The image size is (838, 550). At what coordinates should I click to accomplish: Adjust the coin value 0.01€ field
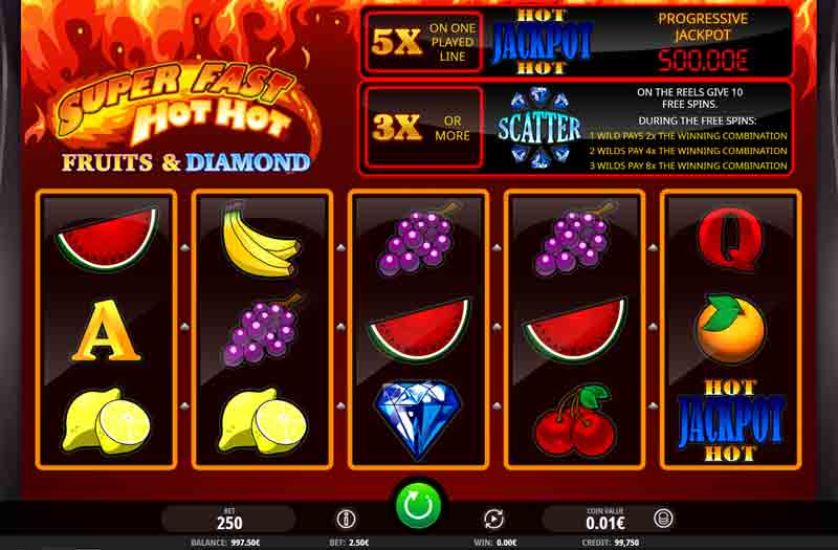point(604,518)
